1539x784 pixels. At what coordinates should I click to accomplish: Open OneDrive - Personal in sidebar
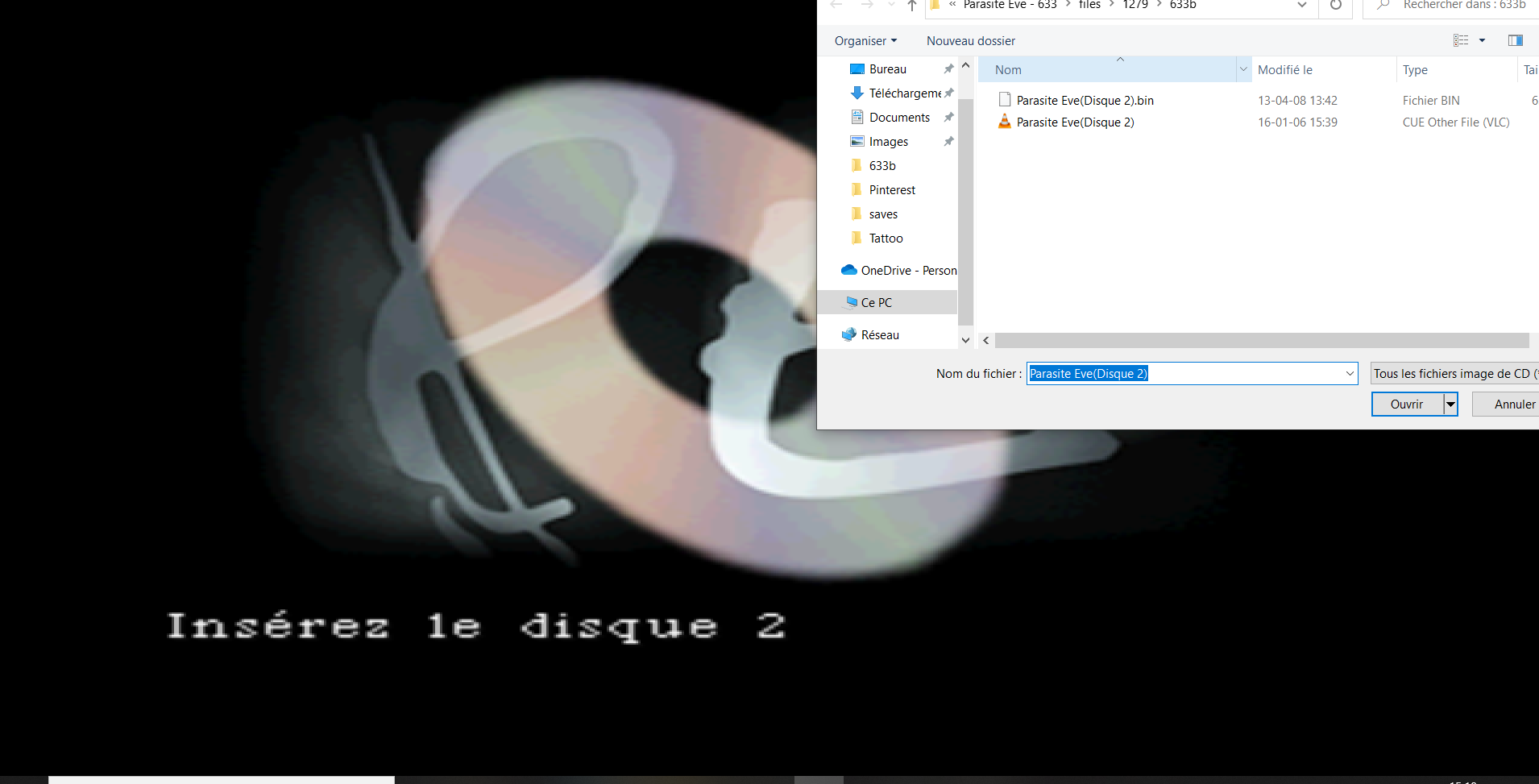point(908,271)
